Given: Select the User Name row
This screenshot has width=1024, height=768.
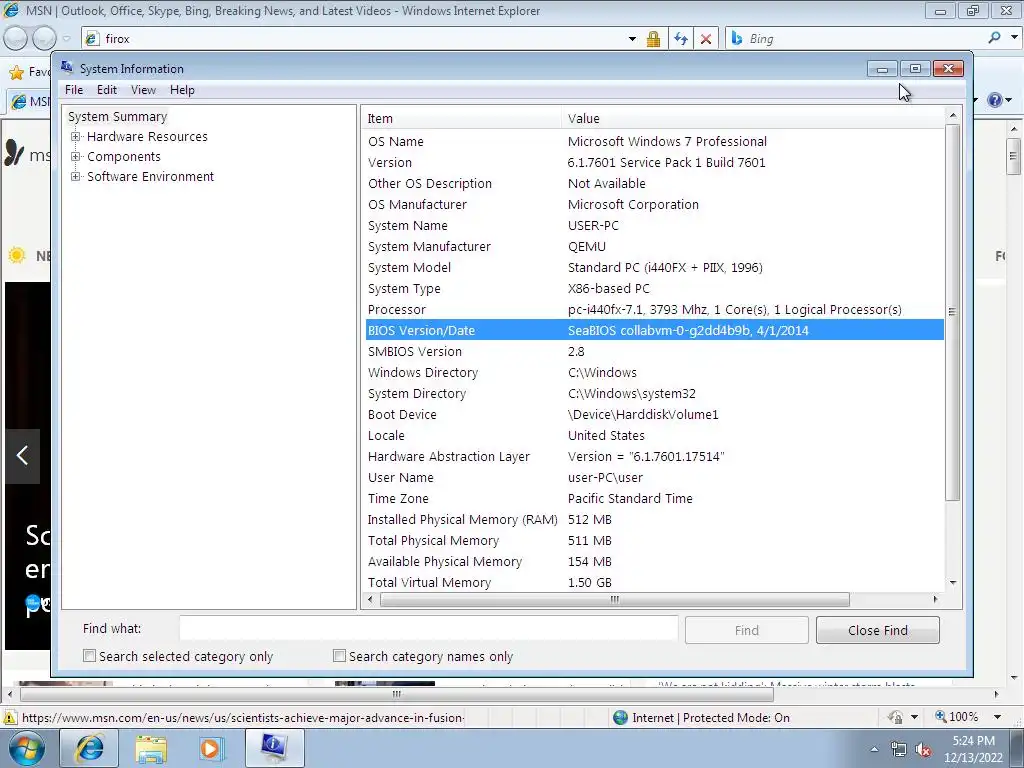Looking at the screenshot, I should click(x=654, y=477).
